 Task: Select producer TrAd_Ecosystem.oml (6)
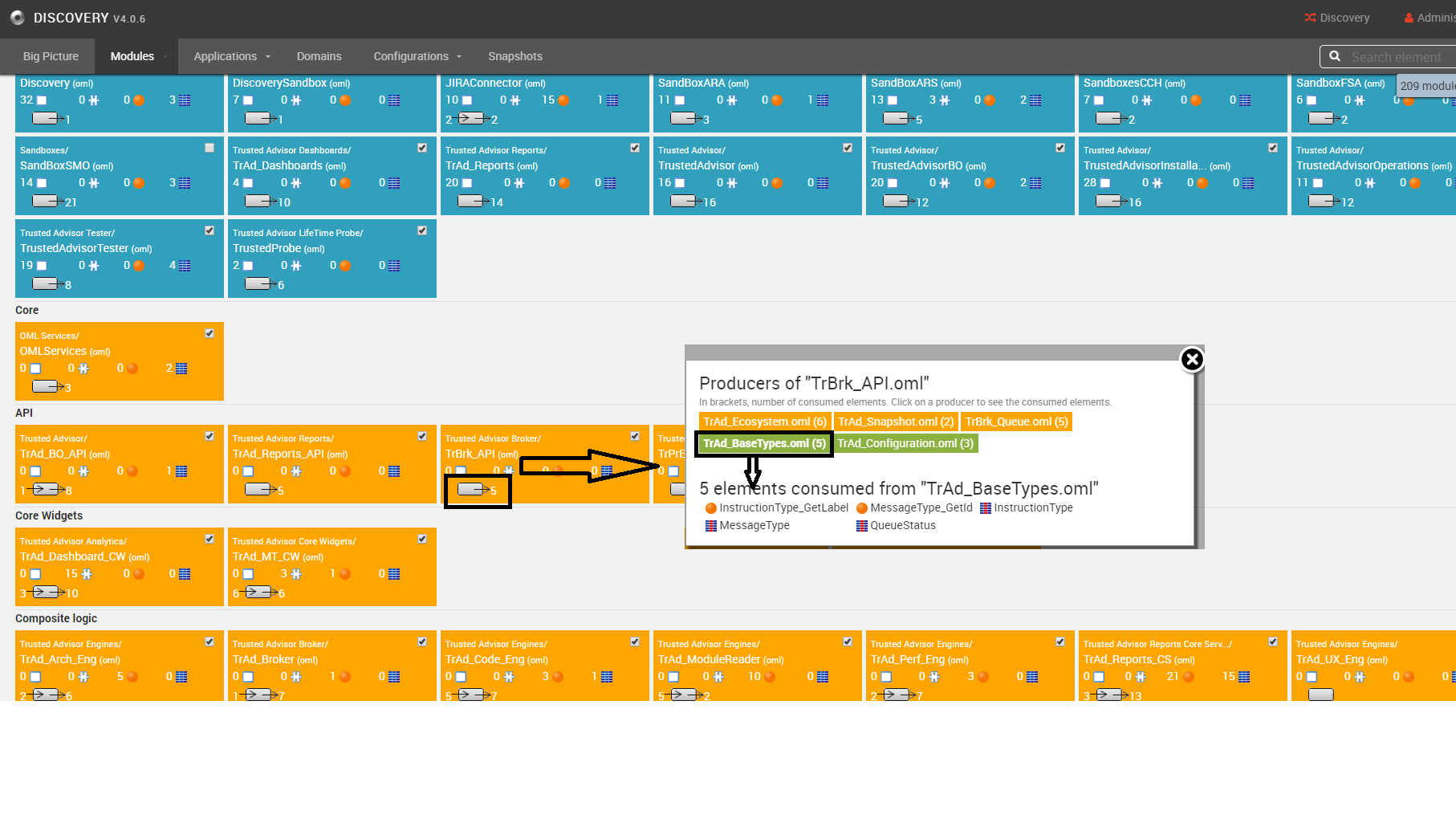tap(764, 422)
